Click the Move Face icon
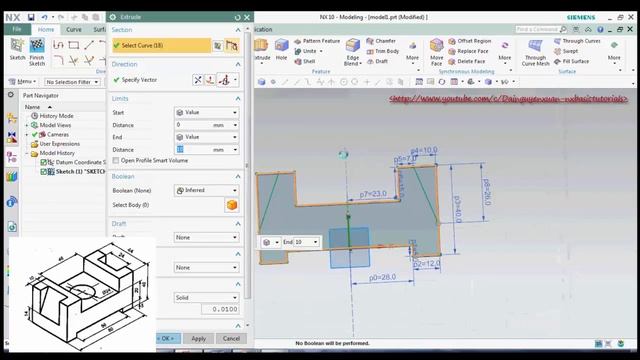 pyautogui.click(x=436, y=46)
